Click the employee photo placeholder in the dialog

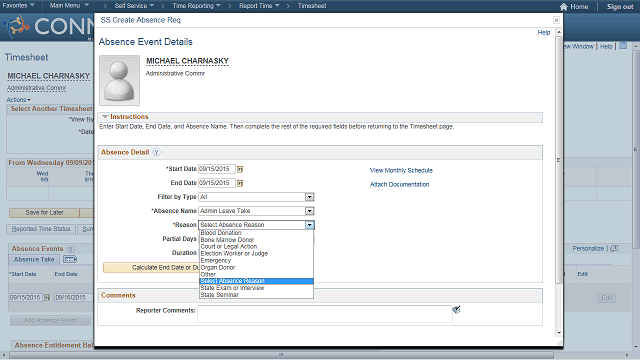pos(119,80)
